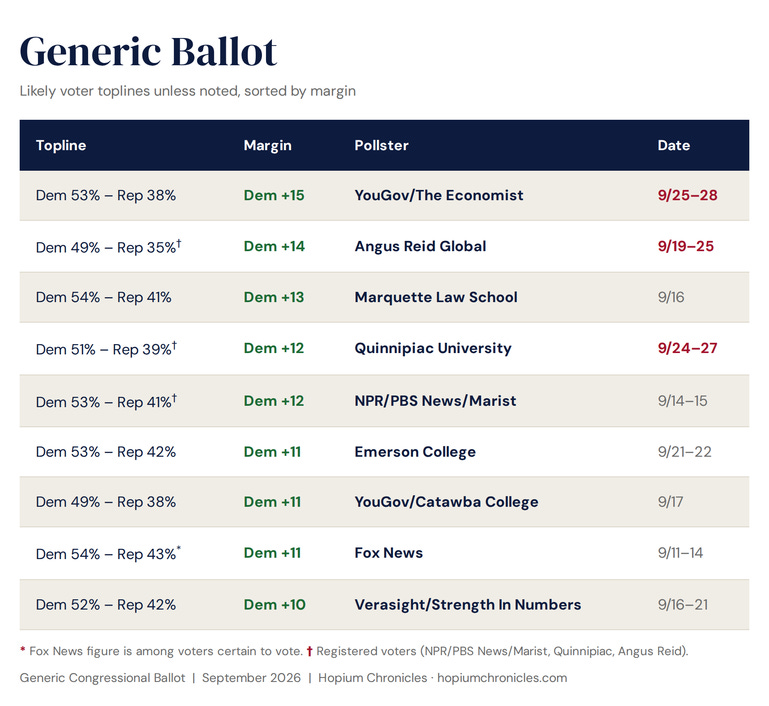Image resolution: width=769 pixels, height=706 pixels.
Task: Select the NPR/PBS News/Marist pollster
Action: (435, 401)
